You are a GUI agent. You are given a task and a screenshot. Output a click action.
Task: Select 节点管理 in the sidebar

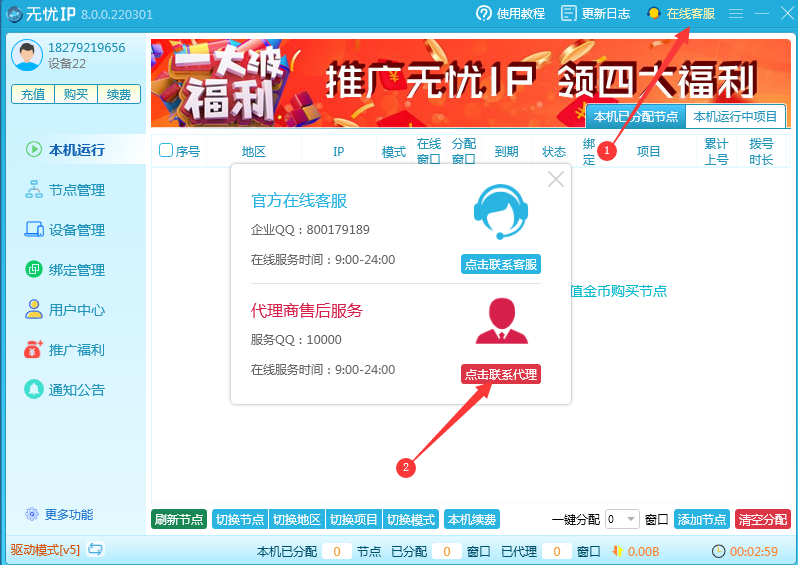click(76, 189)
